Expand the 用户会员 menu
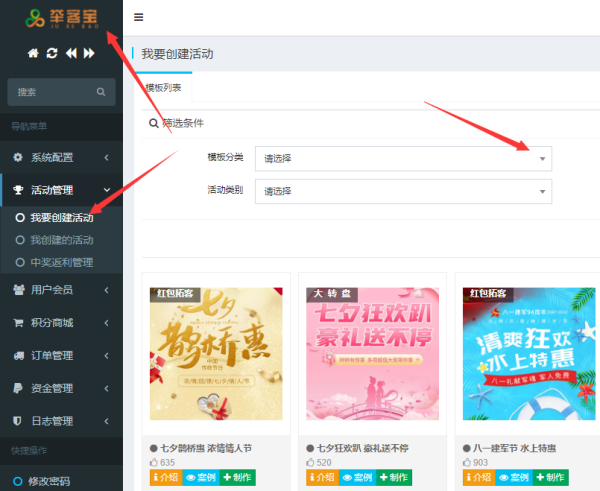This screenshot has width=600, height=491. point(61,289)
